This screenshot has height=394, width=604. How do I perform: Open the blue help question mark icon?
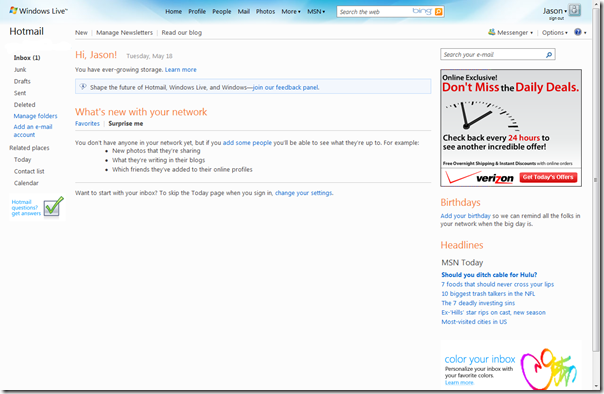pos(578,32)
